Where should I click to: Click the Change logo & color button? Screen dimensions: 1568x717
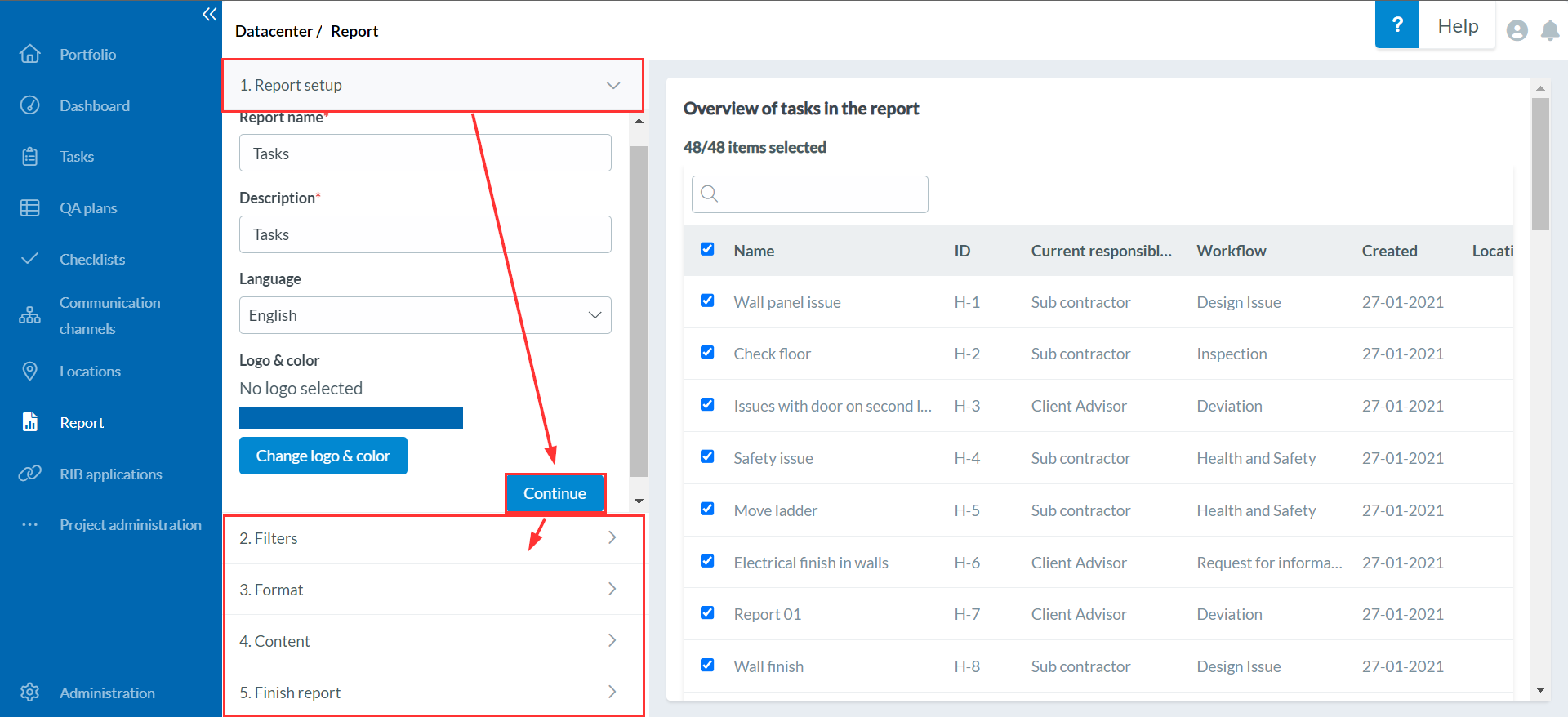click(x=323, y=456)
